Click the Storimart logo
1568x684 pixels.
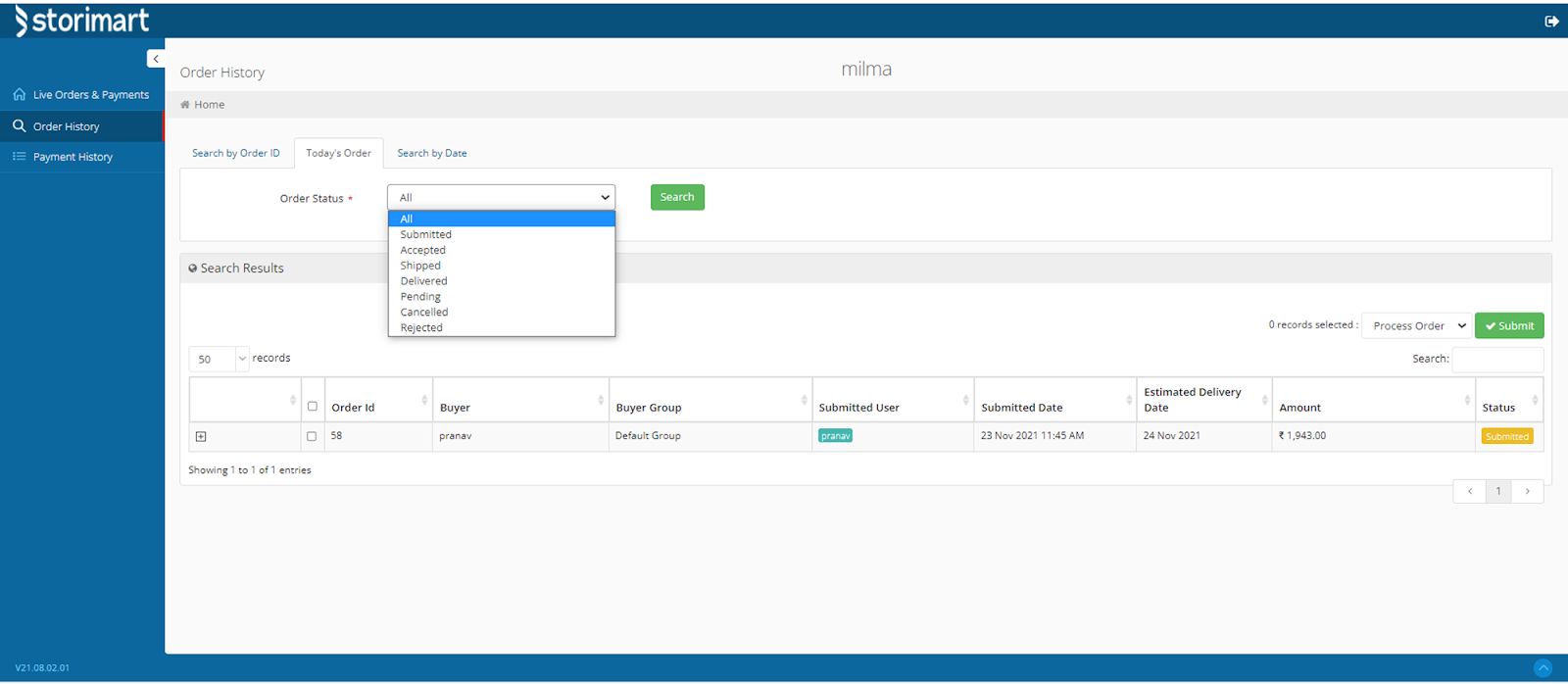click(x=82, y=21)
